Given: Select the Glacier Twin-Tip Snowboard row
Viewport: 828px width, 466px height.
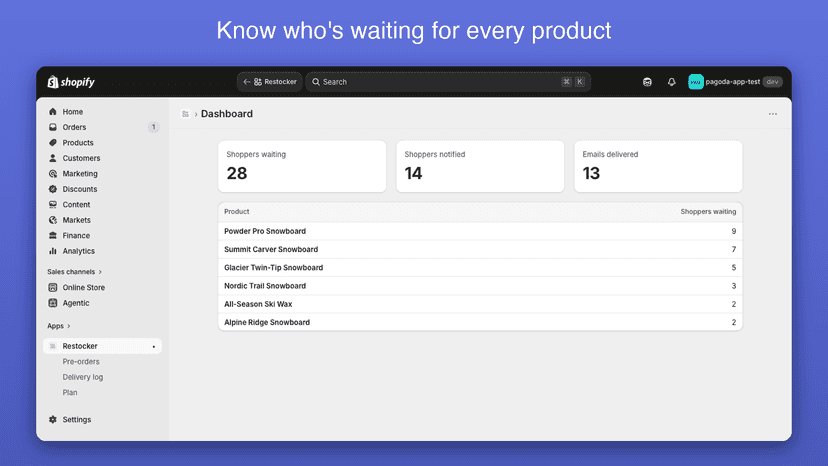Looking at the screenshot, I should [x=480, y=267].
